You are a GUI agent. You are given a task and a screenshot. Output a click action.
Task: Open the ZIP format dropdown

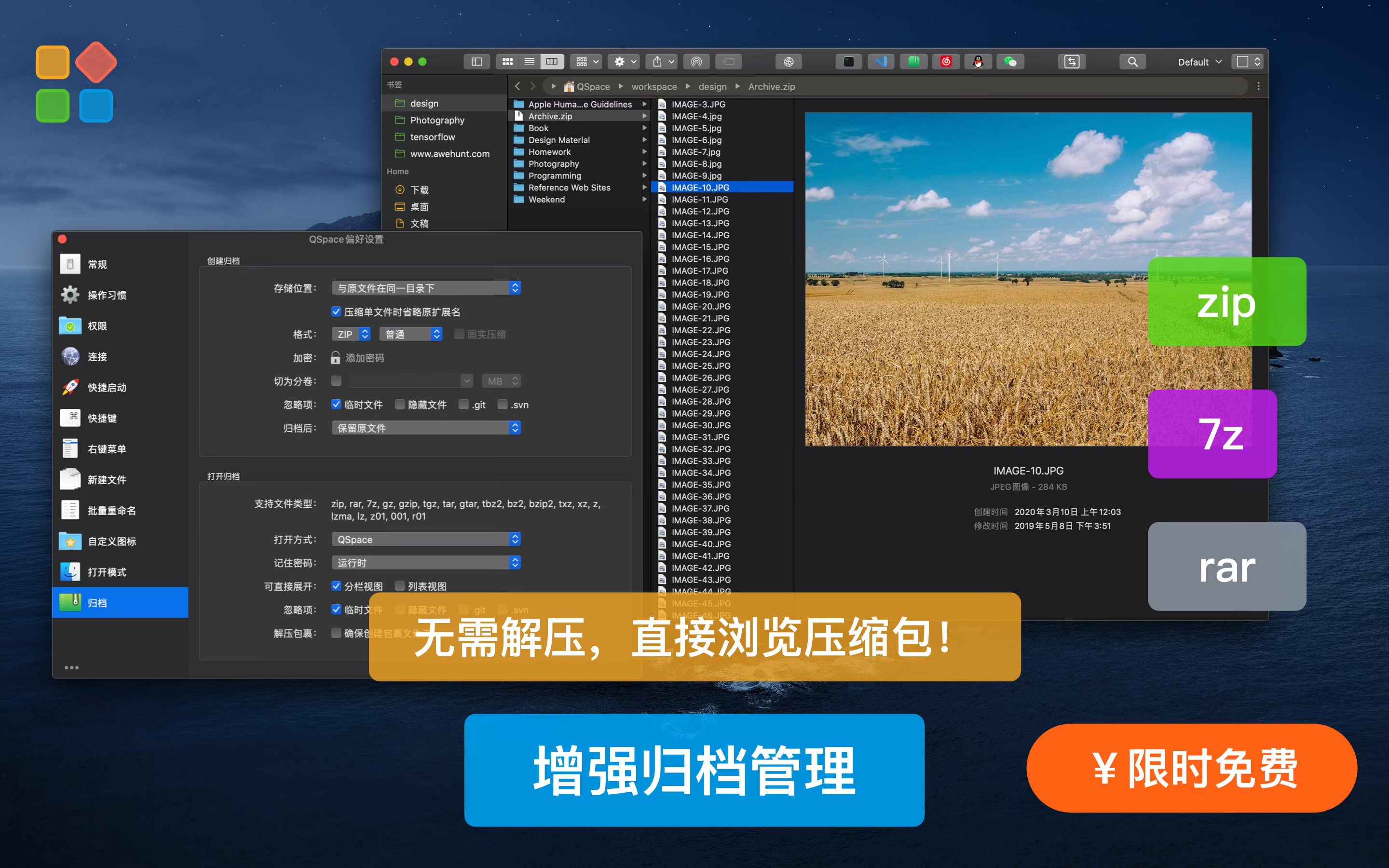pos(351,334)
